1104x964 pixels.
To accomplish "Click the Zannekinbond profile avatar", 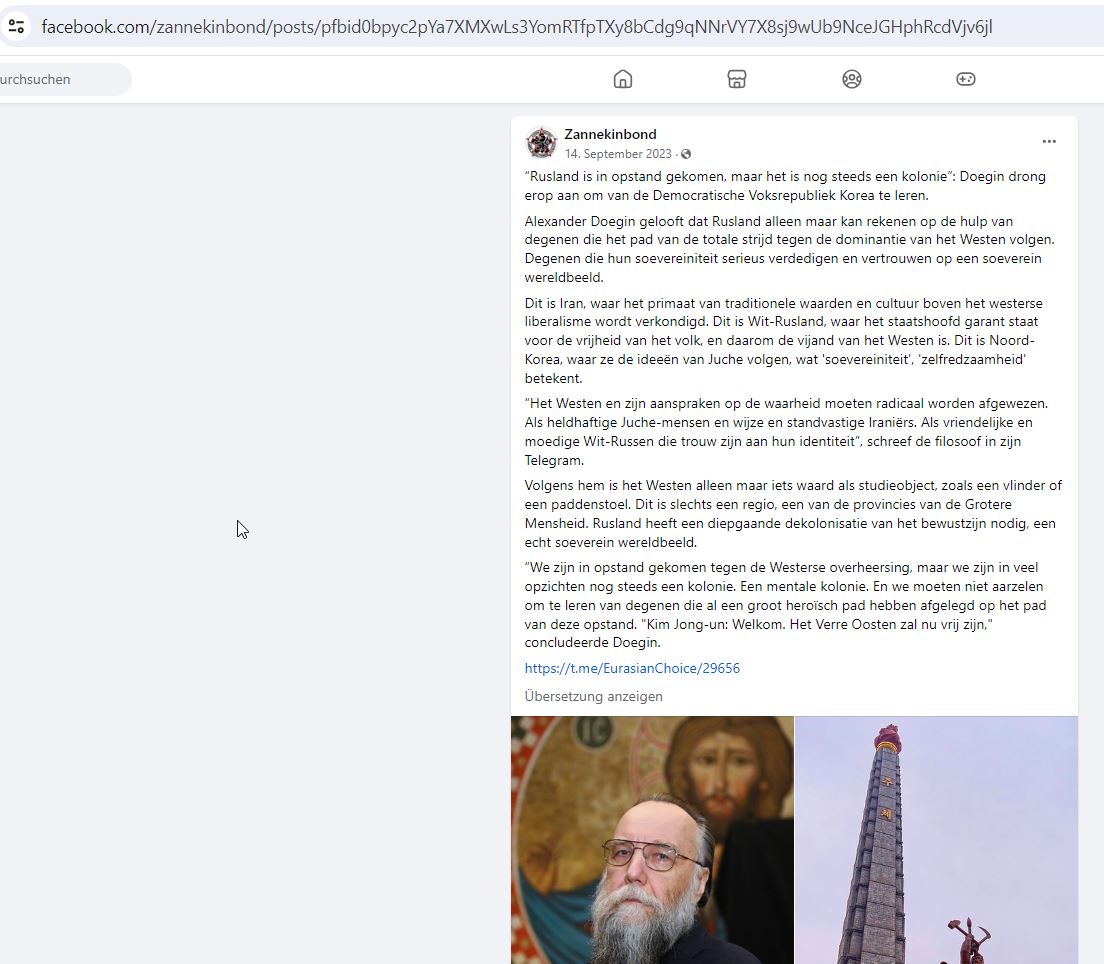I will 541,143.
